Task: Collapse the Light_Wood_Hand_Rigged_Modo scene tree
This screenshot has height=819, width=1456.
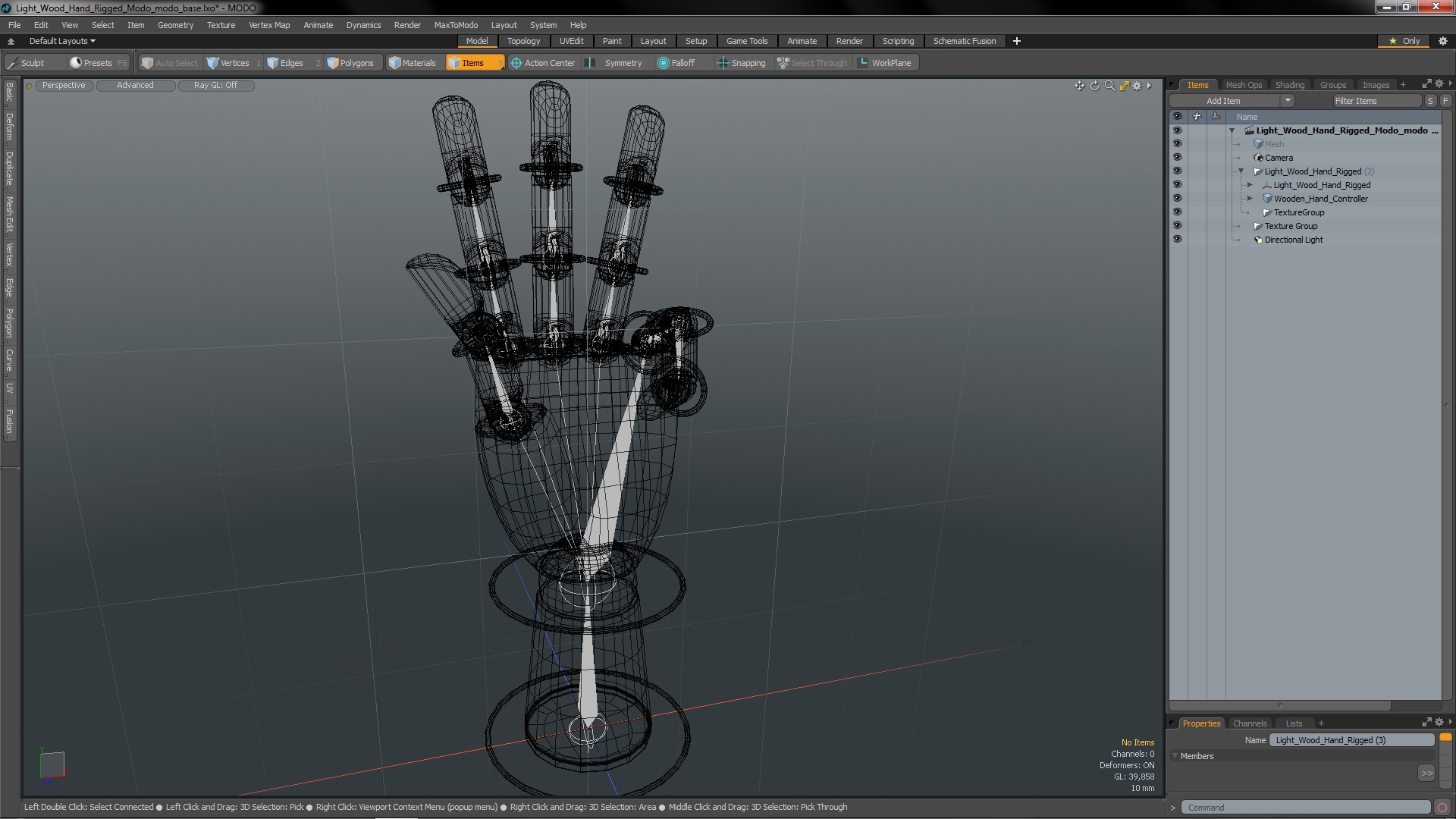Action: [1232, 131]
